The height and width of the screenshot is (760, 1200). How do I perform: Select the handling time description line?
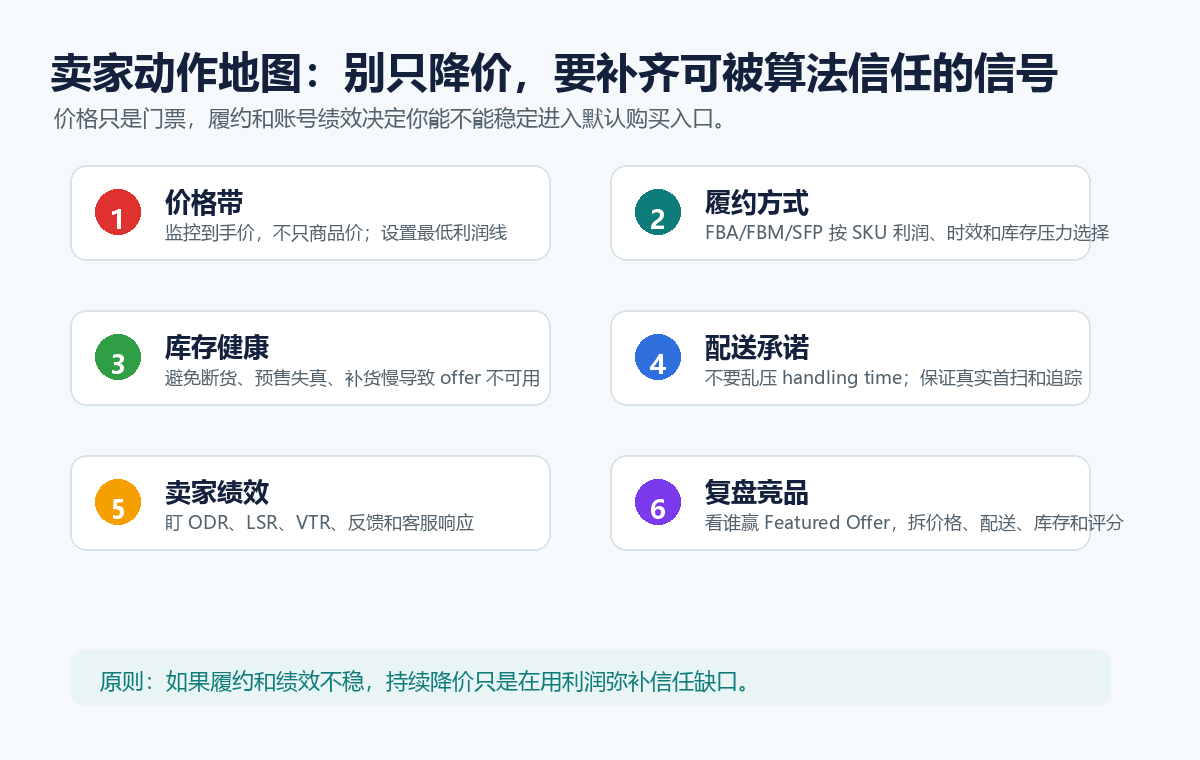893,378
